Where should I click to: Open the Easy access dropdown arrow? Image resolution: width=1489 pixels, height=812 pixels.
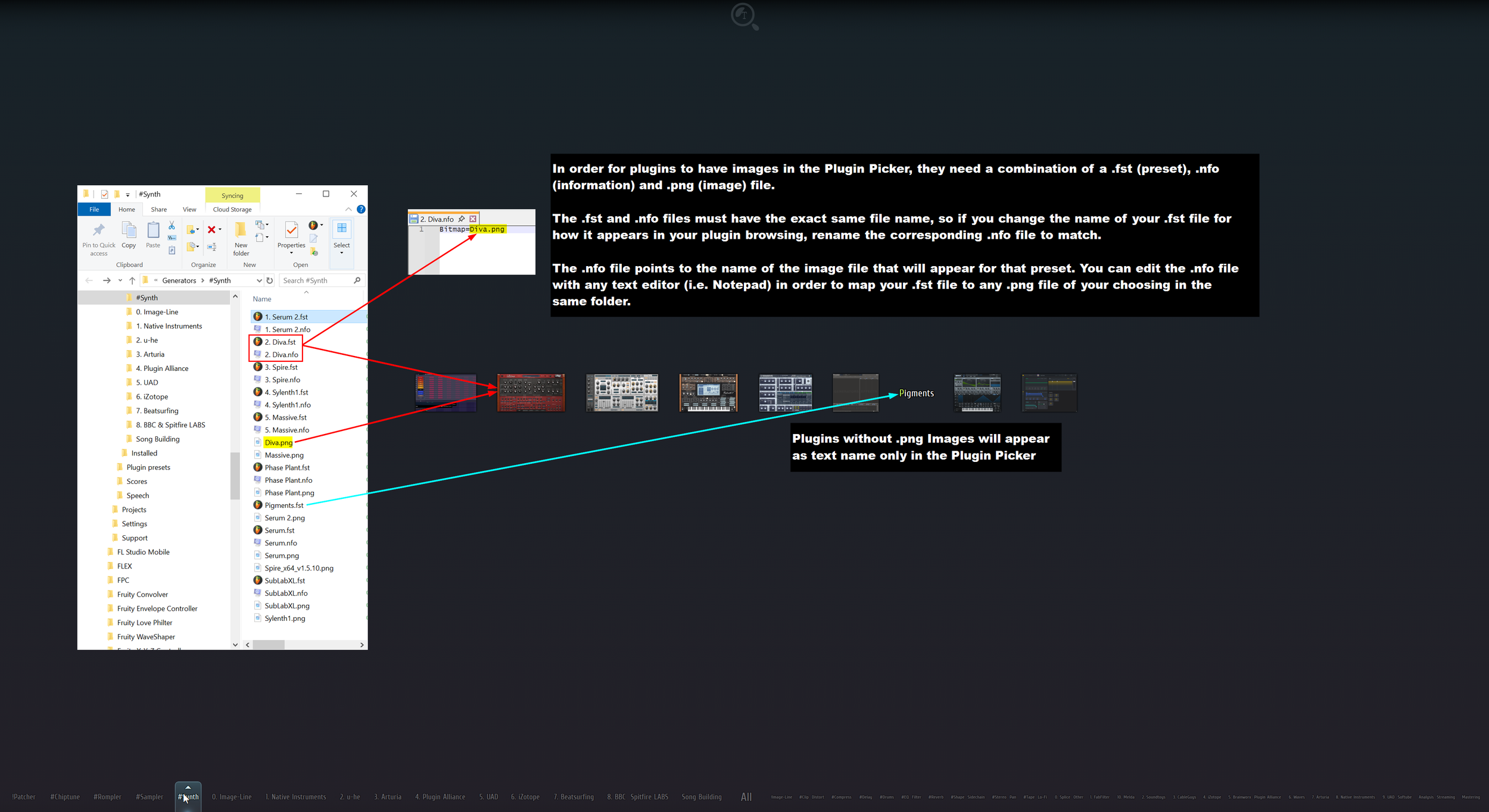click(x=267, y=238)
